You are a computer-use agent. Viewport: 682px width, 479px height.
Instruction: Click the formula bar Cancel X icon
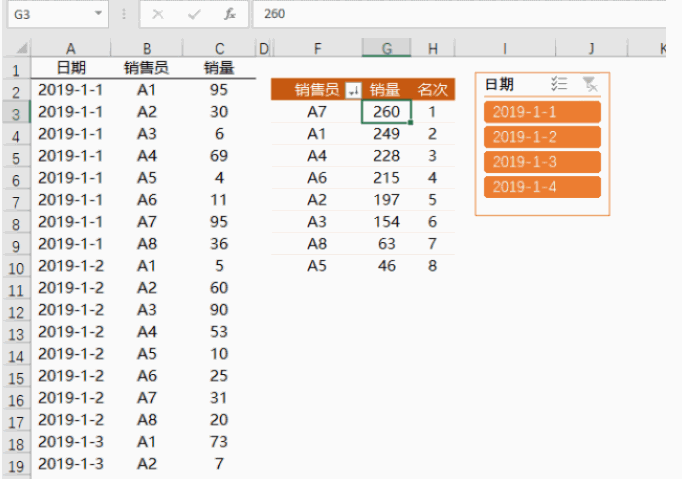click(158, 14)
